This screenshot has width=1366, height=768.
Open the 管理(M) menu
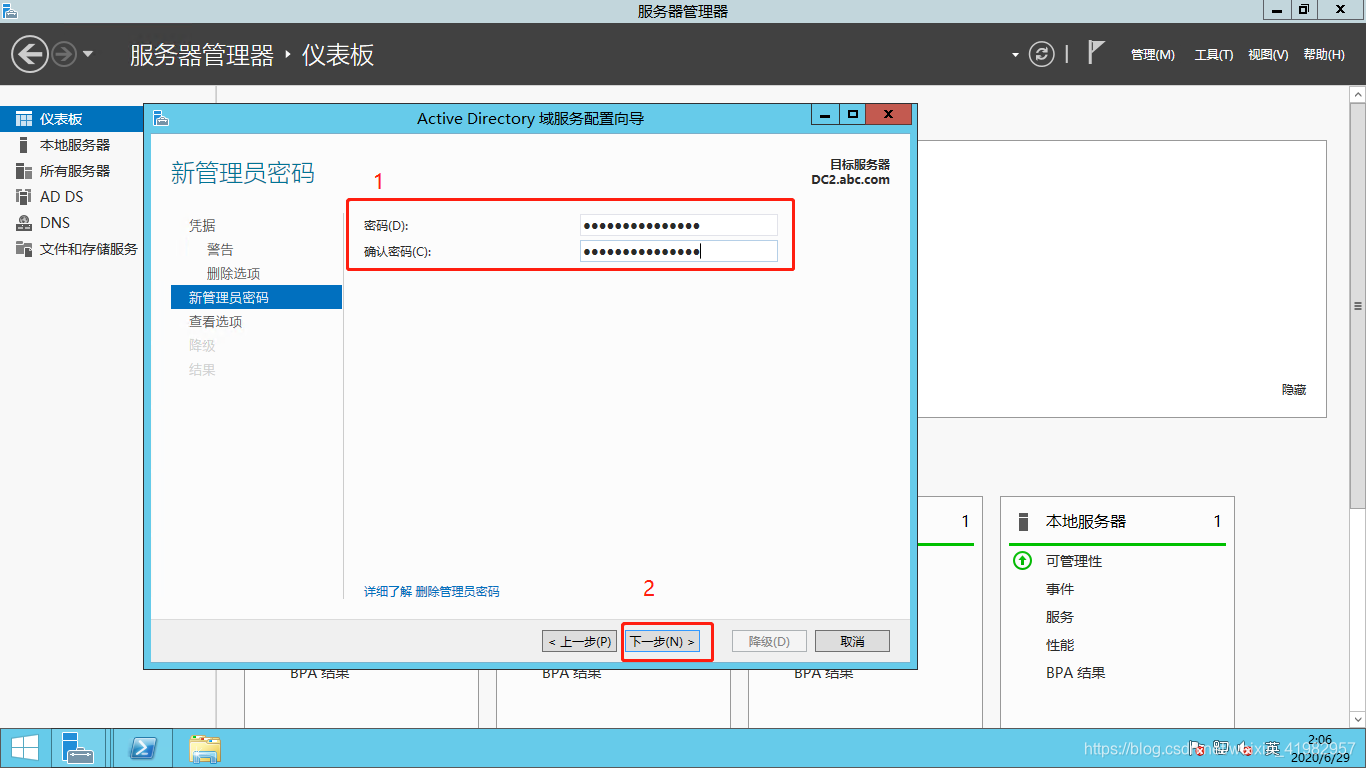coord(1153,55)
